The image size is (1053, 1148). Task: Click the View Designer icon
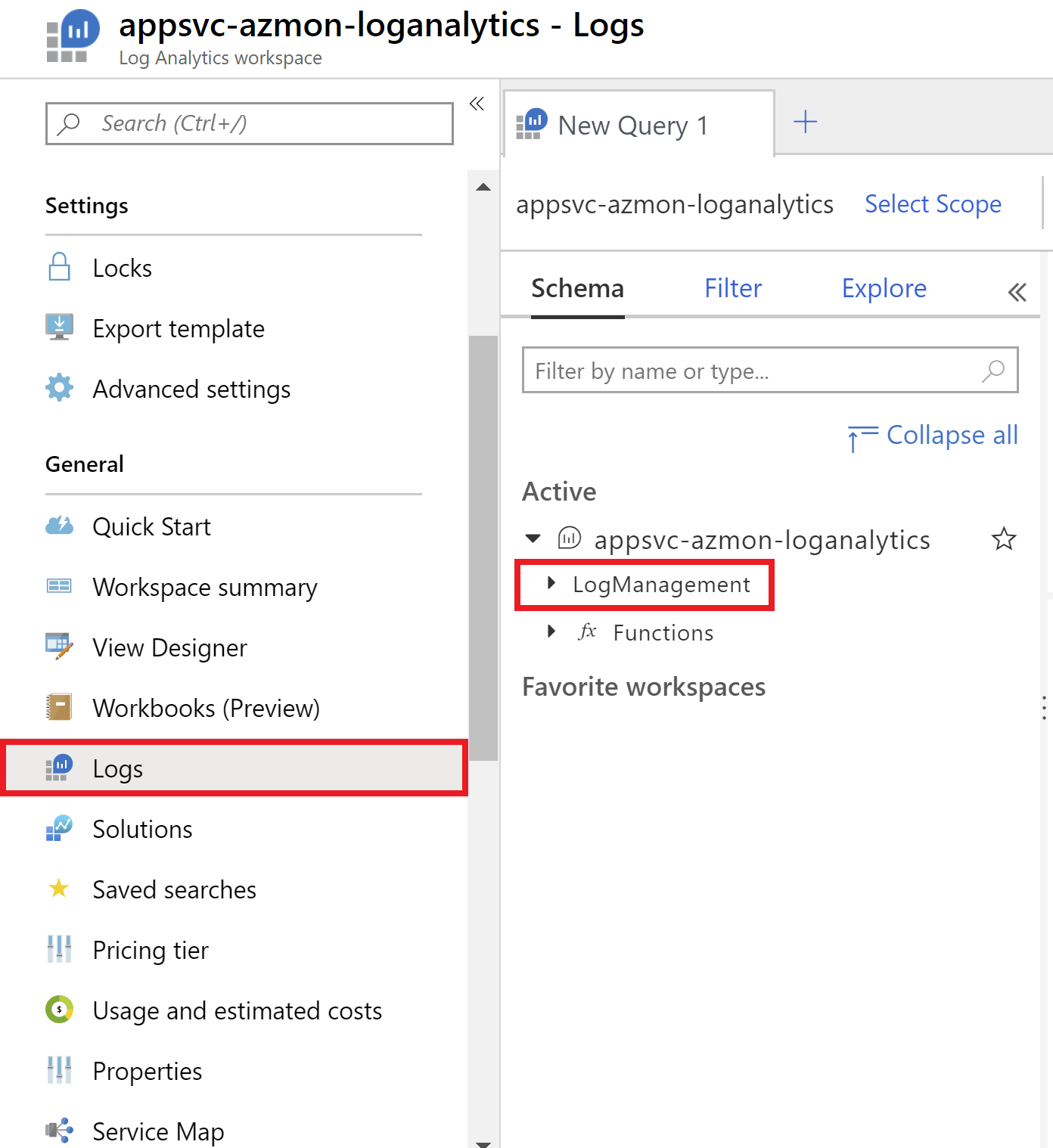coord(59,647)
